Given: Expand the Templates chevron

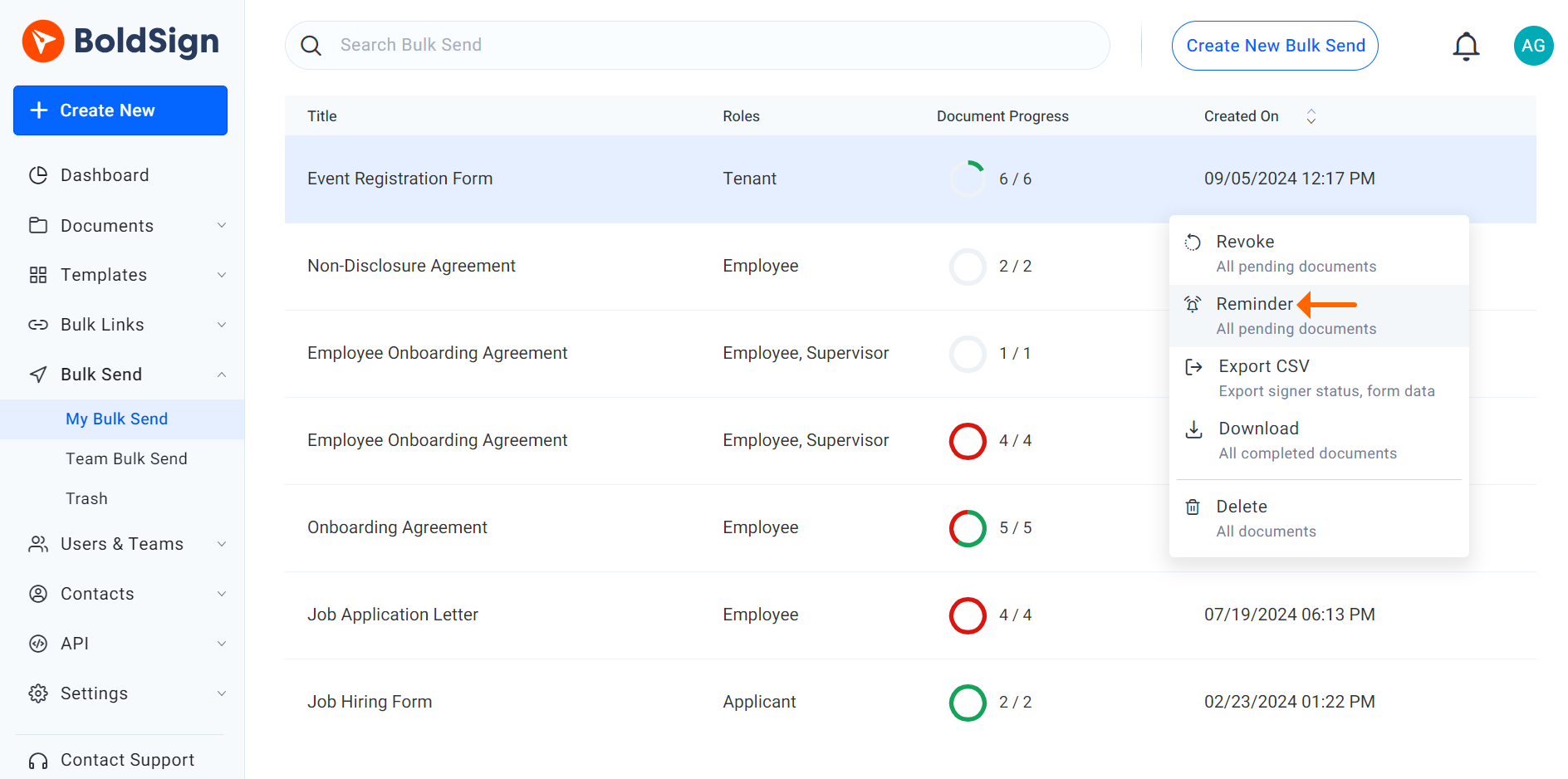Looking at the screenshot, I should (222, 275).
